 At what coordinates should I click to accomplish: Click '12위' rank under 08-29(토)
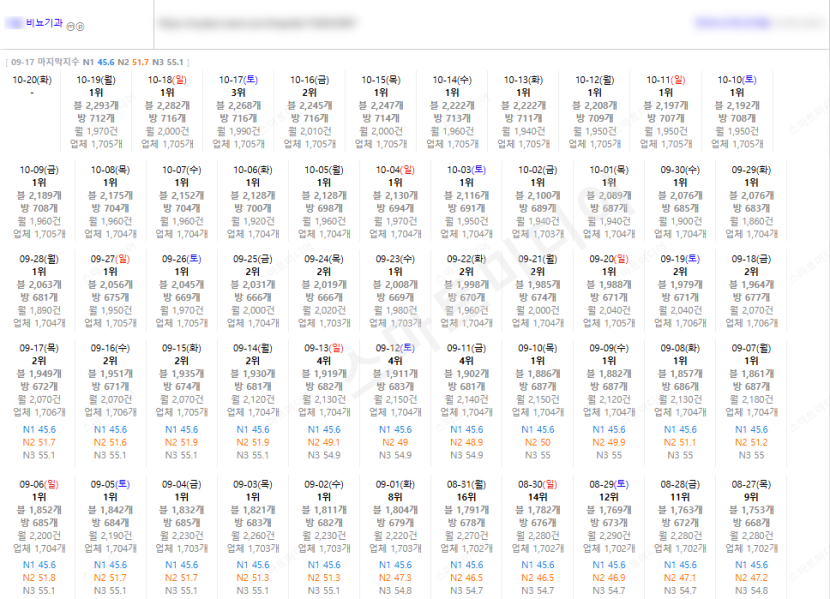(609, 497)
